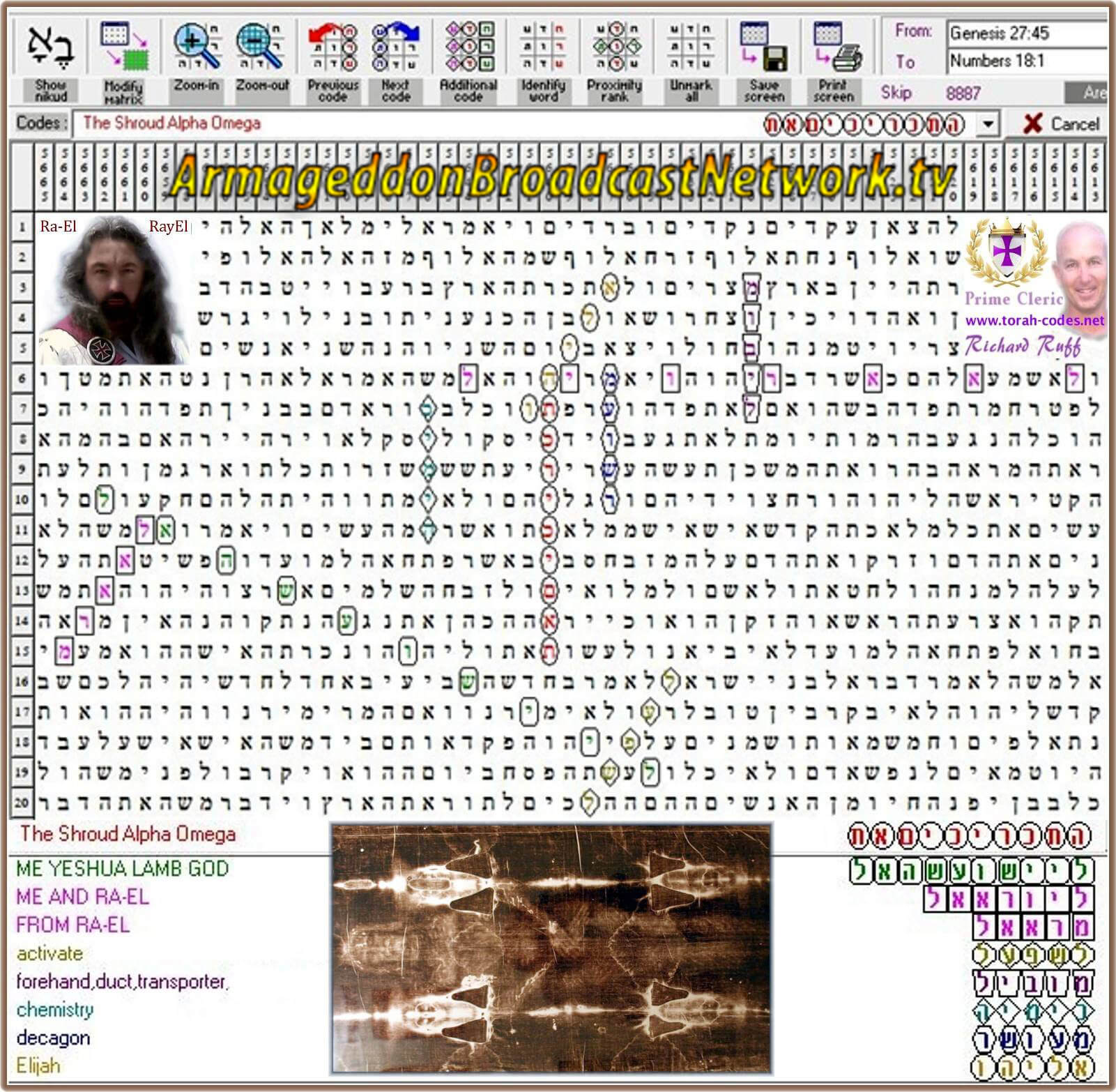Click the red Hebrew term in the Codes bar
Screen dimensions: 1116x1092
[x=864, y=125]
